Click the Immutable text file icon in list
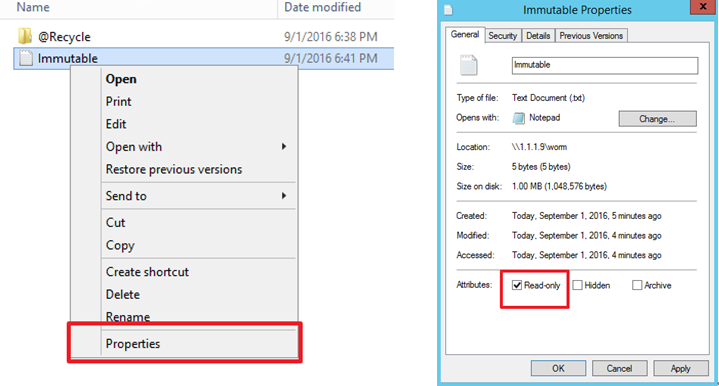 26,58
